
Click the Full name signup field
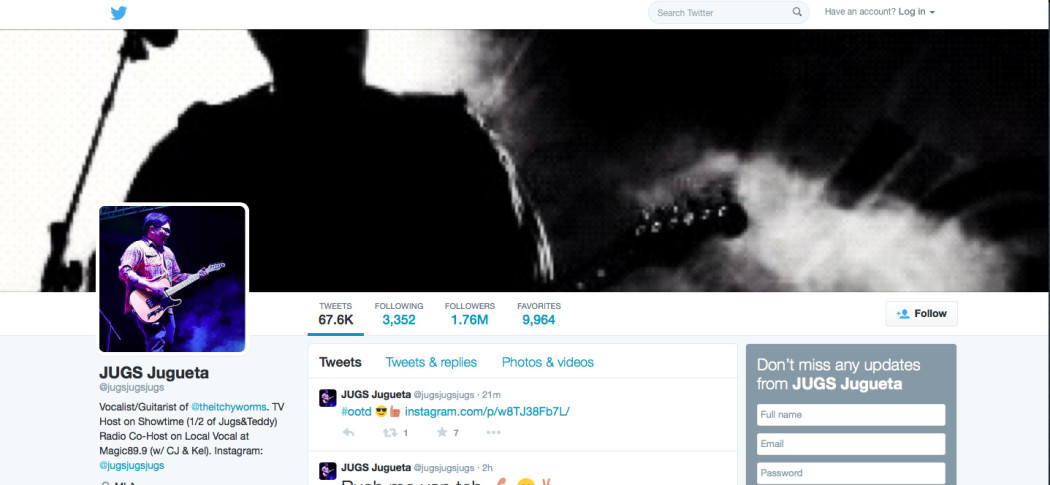pos(851,415)
